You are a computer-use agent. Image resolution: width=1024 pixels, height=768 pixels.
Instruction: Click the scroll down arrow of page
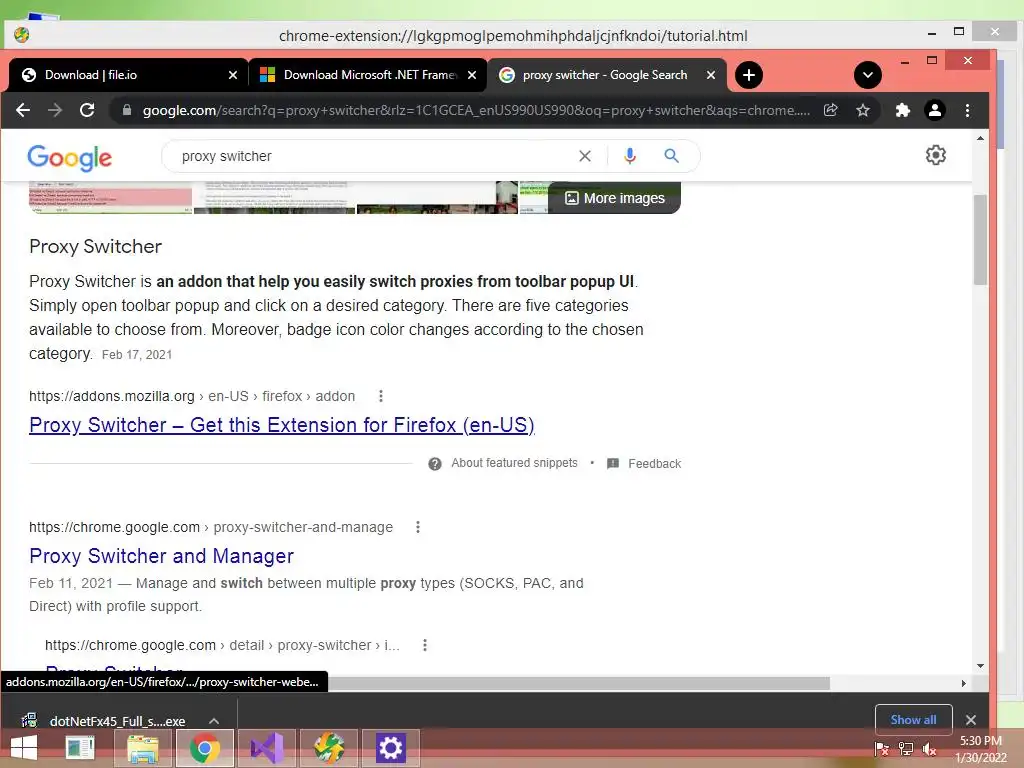click(980, 665)
